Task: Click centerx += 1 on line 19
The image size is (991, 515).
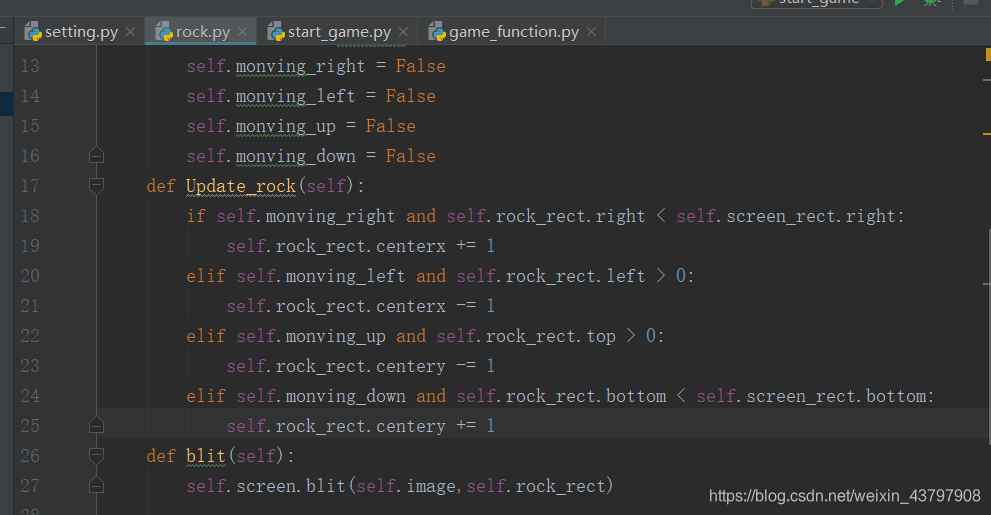Action: tap(435, 246)
